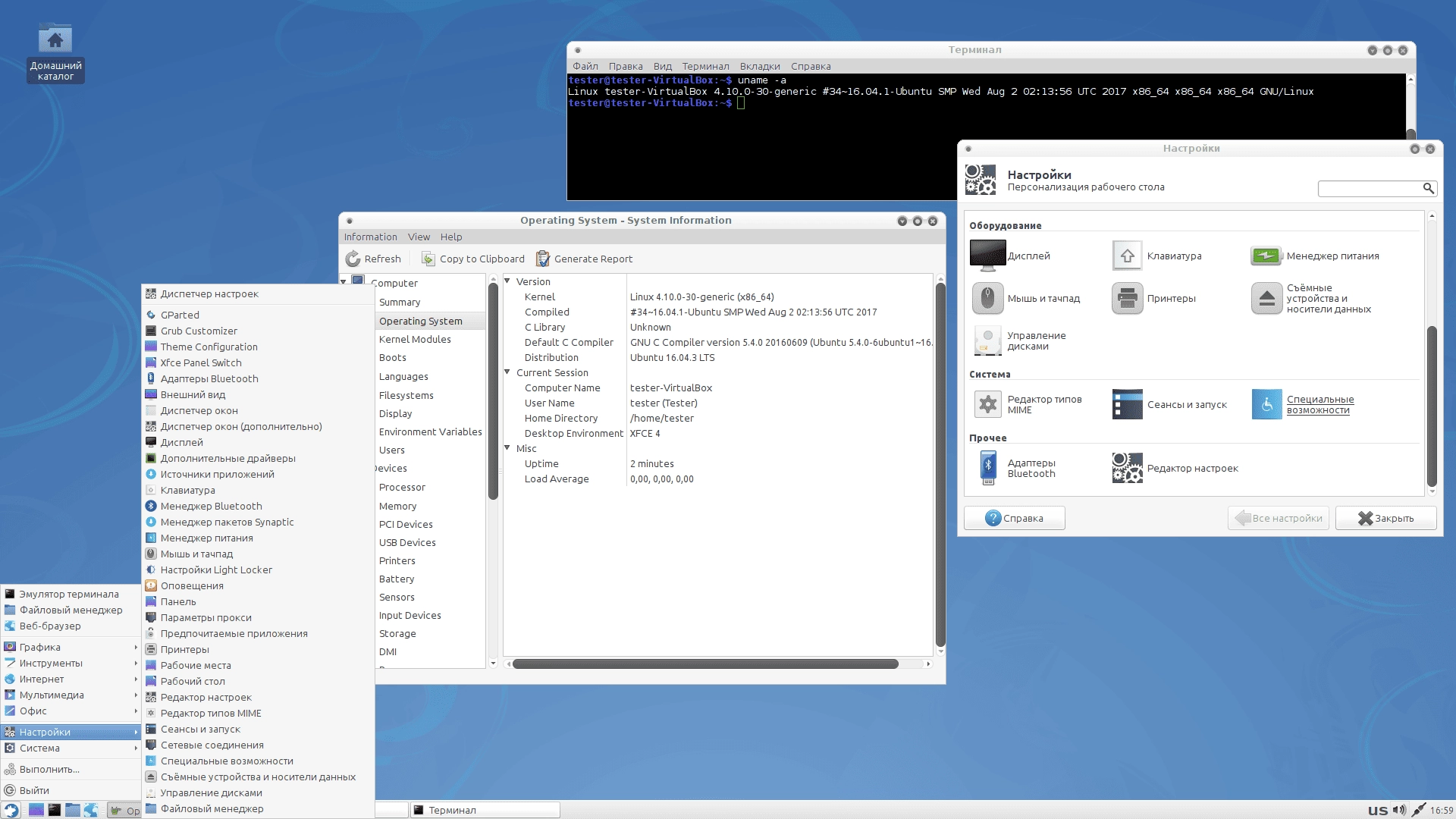Open Help menu in System Information
Viewport: 1456px width, 819px height.
click(451, 237)
